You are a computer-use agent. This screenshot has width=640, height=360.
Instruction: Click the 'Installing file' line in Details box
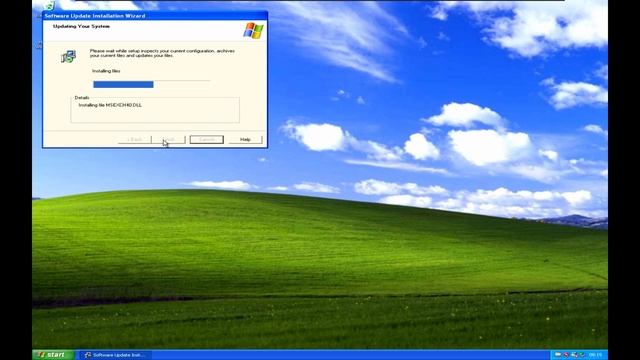[x=110, y=105]
